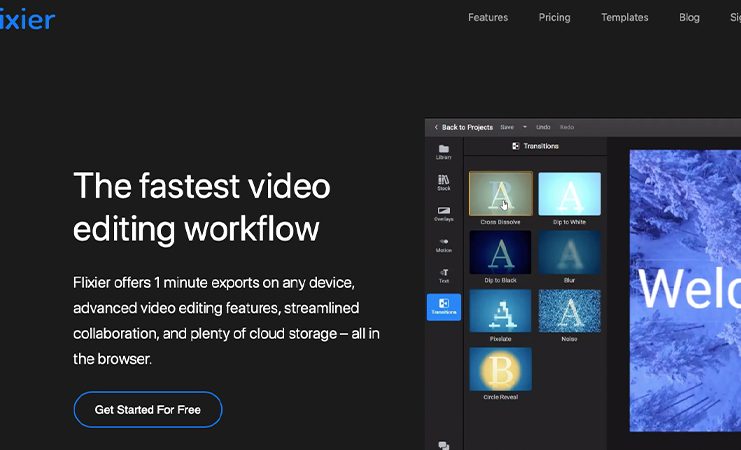Click the Transitions panel title text

point(541,146)
